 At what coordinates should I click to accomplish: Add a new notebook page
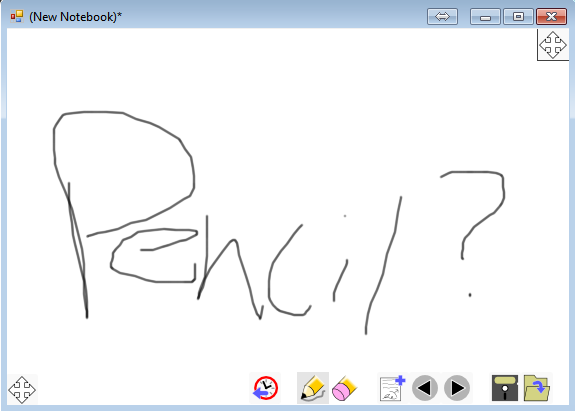coord(393,388)
